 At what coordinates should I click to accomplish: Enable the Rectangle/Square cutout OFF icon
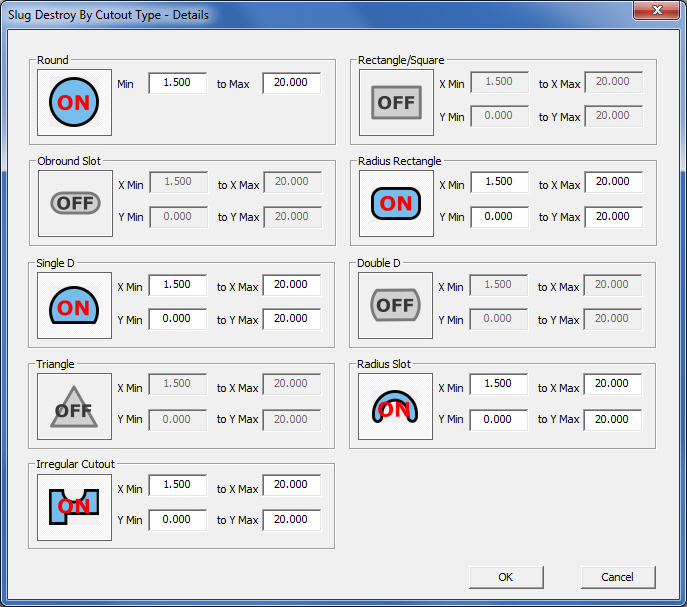[x=396, y=102]
